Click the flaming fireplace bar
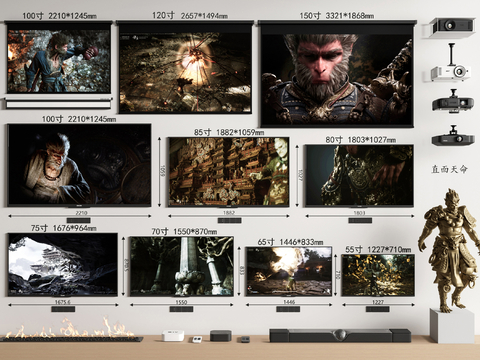 (72, 331)
